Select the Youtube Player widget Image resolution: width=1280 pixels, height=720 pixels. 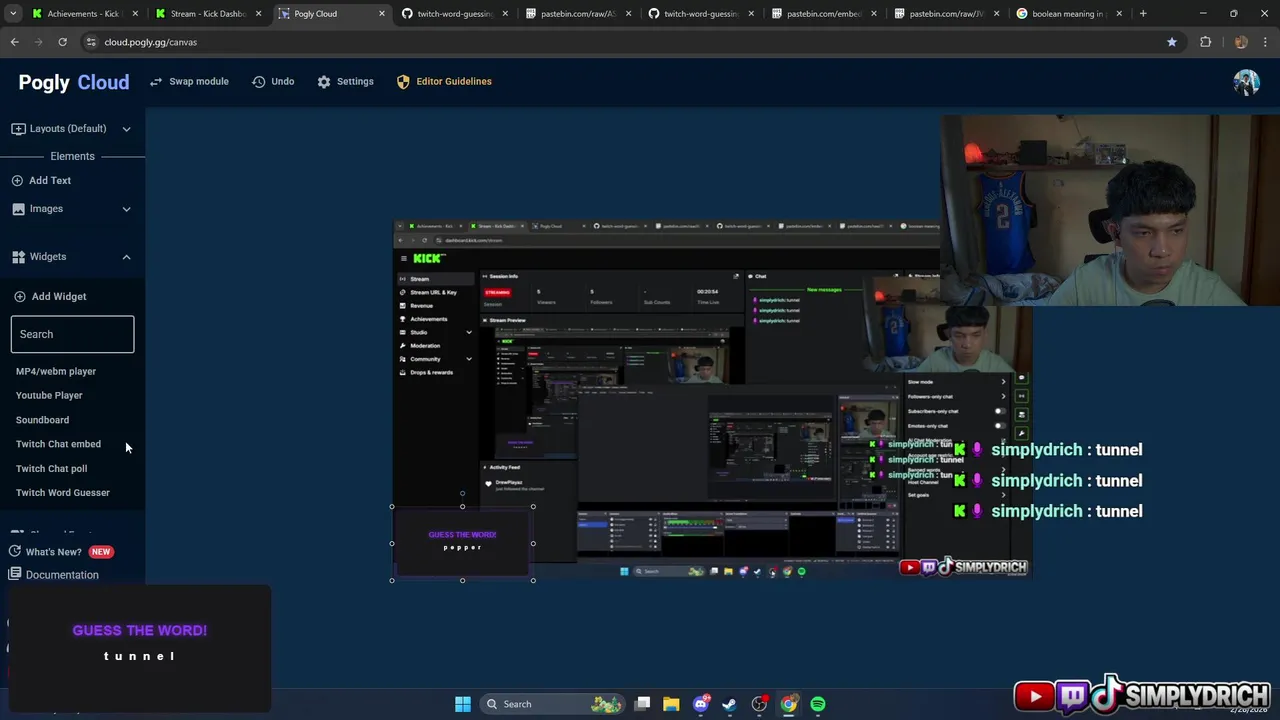[x=49, y=395]
